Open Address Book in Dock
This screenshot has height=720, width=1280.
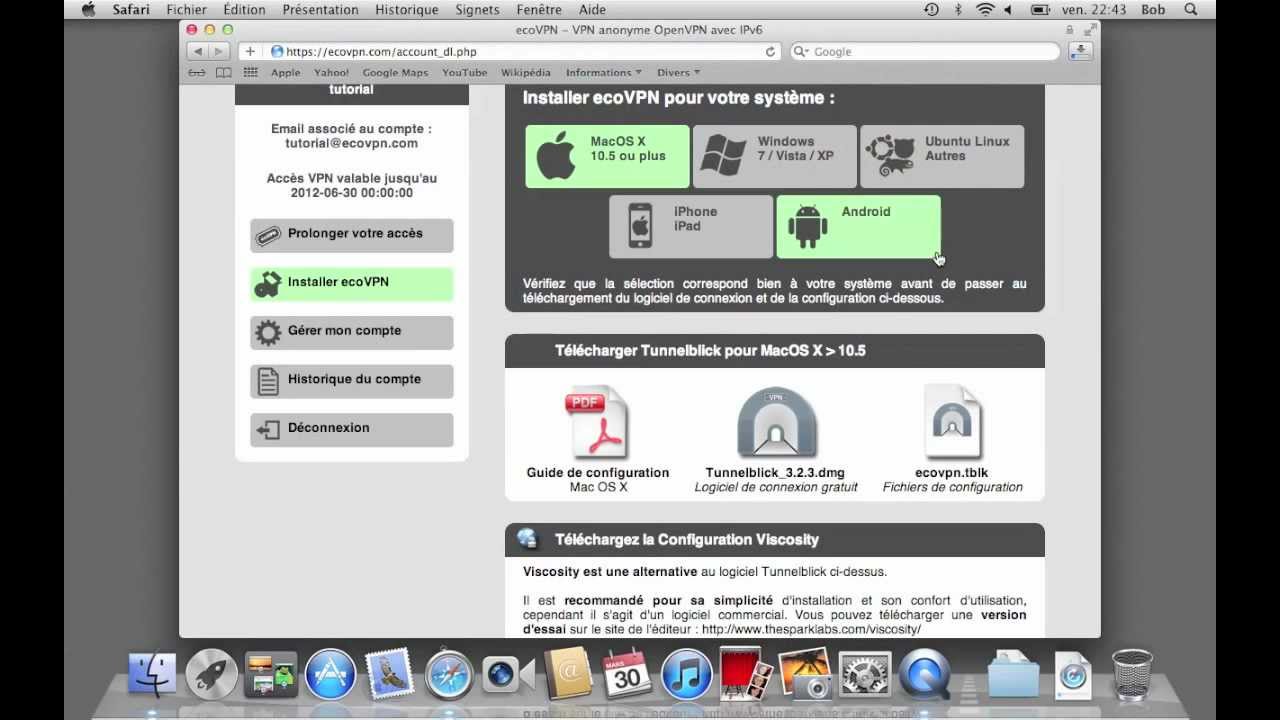click(568, 674)
